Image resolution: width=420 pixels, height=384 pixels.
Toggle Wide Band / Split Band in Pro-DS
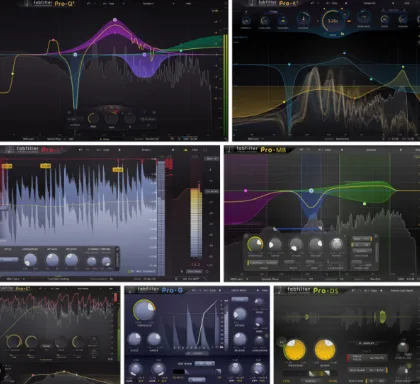(367, 370)
